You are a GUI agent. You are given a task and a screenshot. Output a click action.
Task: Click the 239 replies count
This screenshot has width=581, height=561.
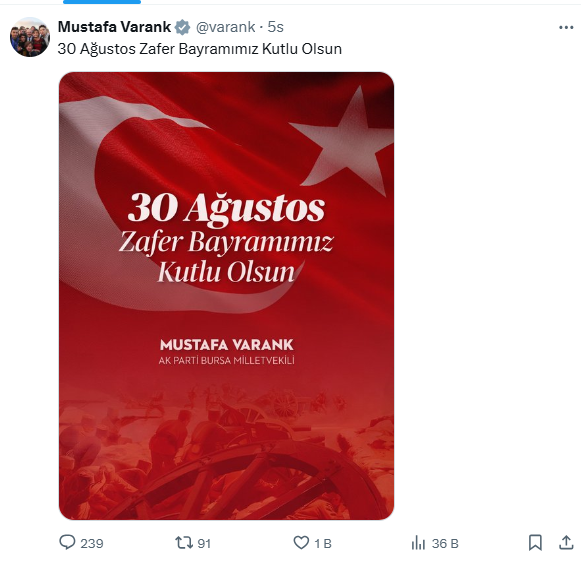click(92, 544)
